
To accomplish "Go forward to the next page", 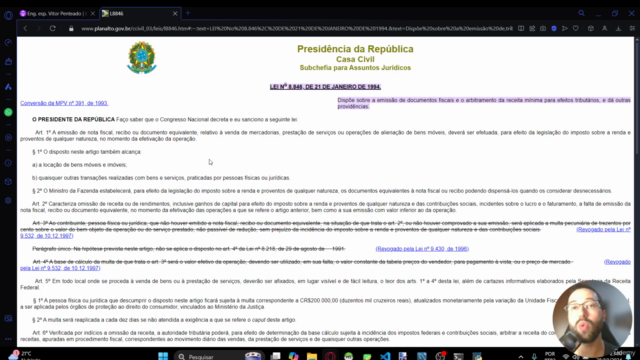I will click(38, 29).
